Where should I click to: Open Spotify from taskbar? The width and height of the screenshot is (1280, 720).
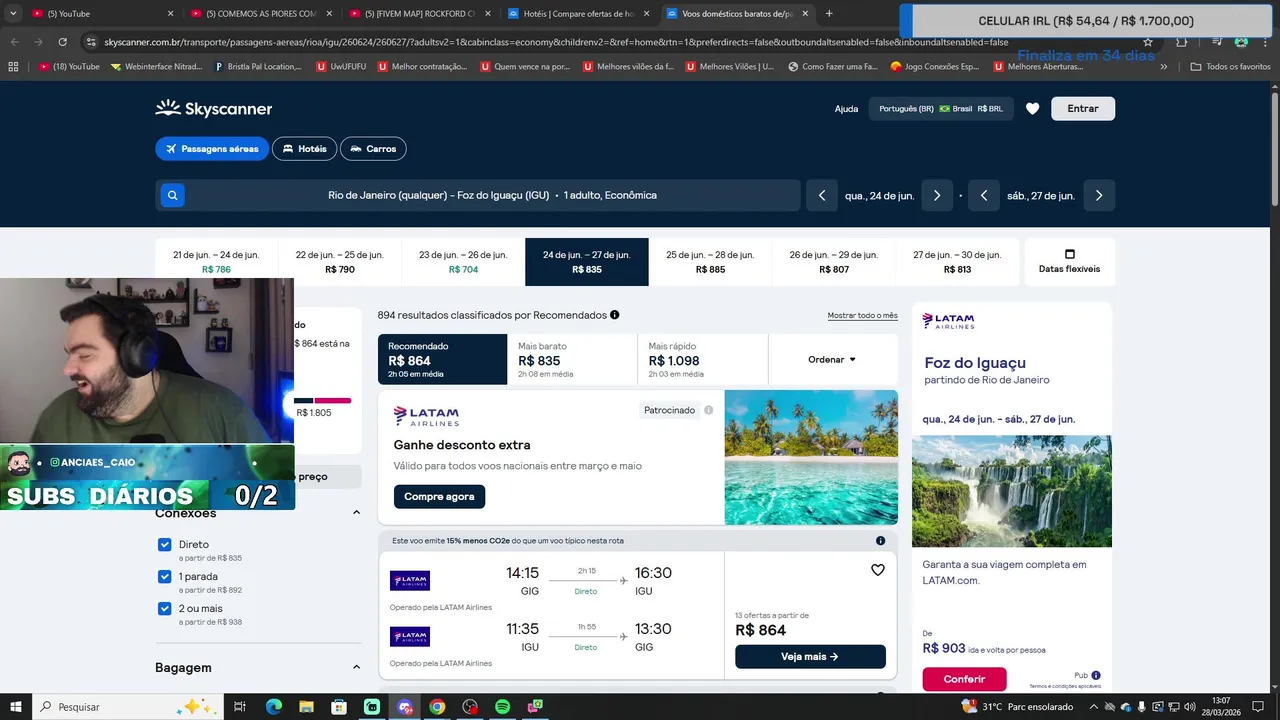tap(503, 707)
